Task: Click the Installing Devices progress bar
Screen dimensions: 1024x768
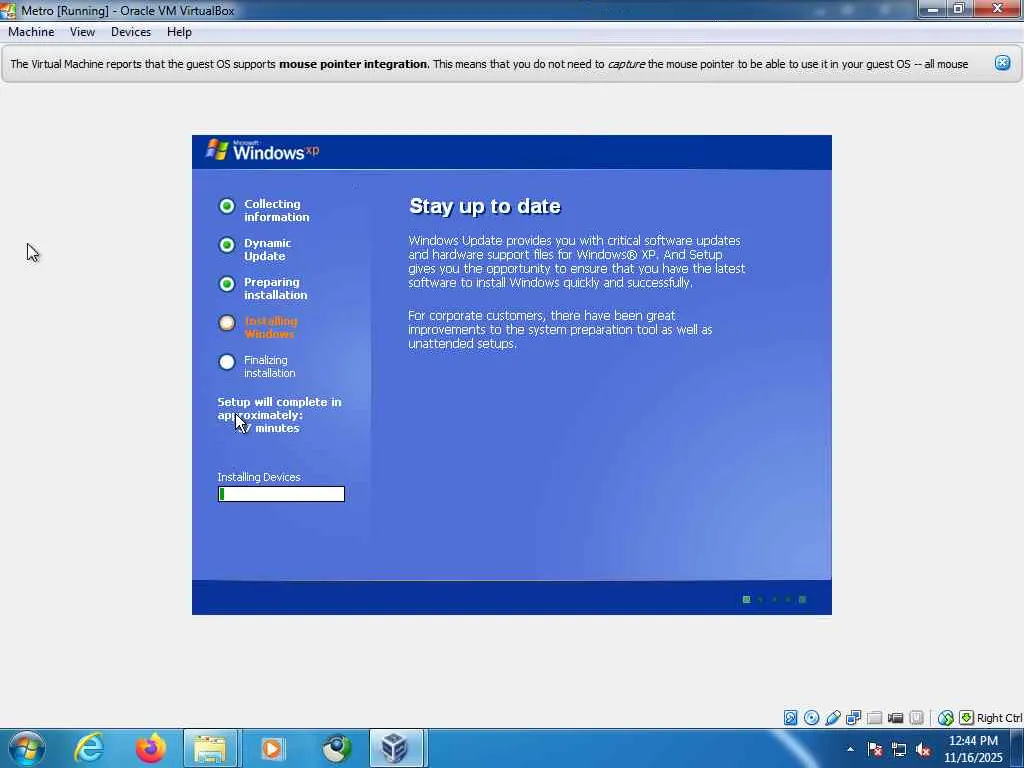Action: click(x=281, y=494)
